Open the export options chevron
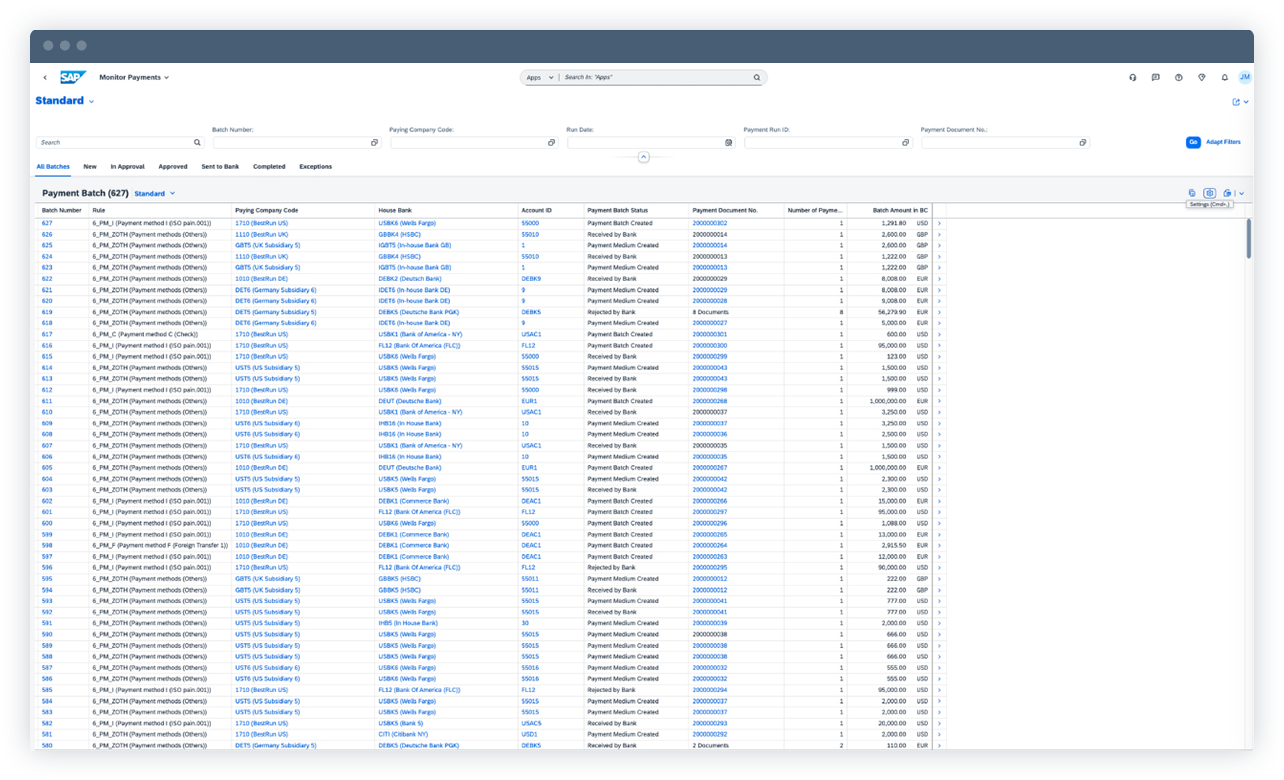Image resolution: width=1284 pixels, height=780 pixels. coord(1243,192)
